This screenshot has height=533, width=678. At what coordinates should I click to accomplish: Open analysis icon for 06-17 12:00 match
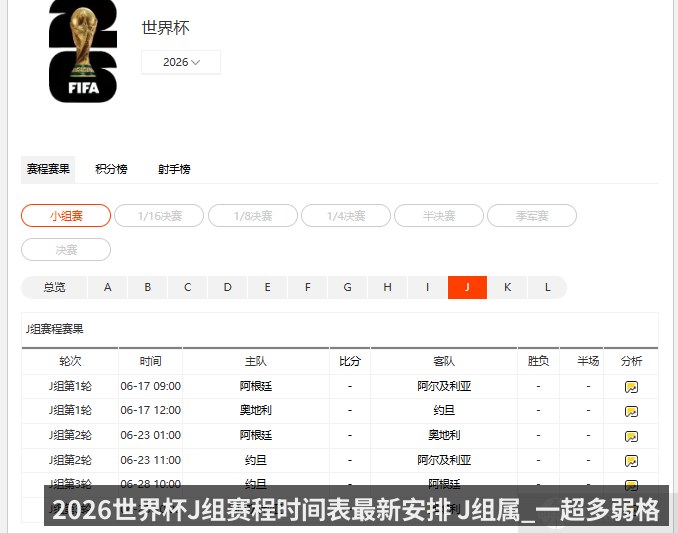631,412
